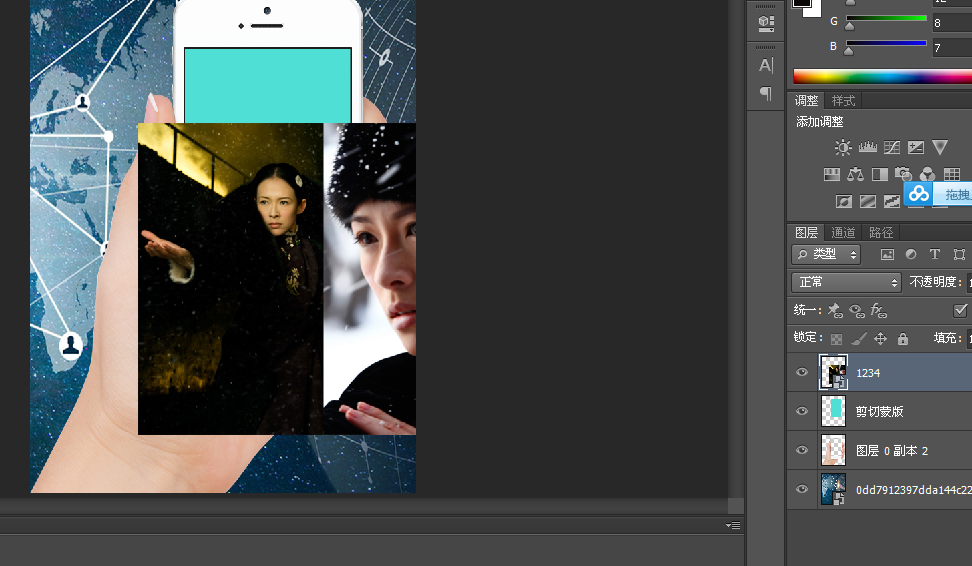Viewport: 972px width, 566px height.
Task: Select the 剪切蒙版 layer thumbnail
Action: coord(833,411)
